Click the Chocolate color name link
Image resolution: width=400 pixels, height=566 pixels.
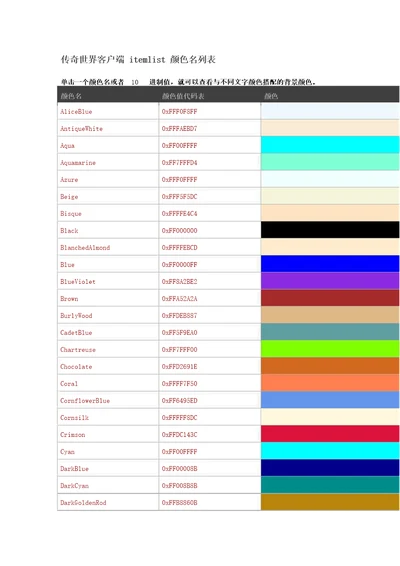tap(76, 366)
